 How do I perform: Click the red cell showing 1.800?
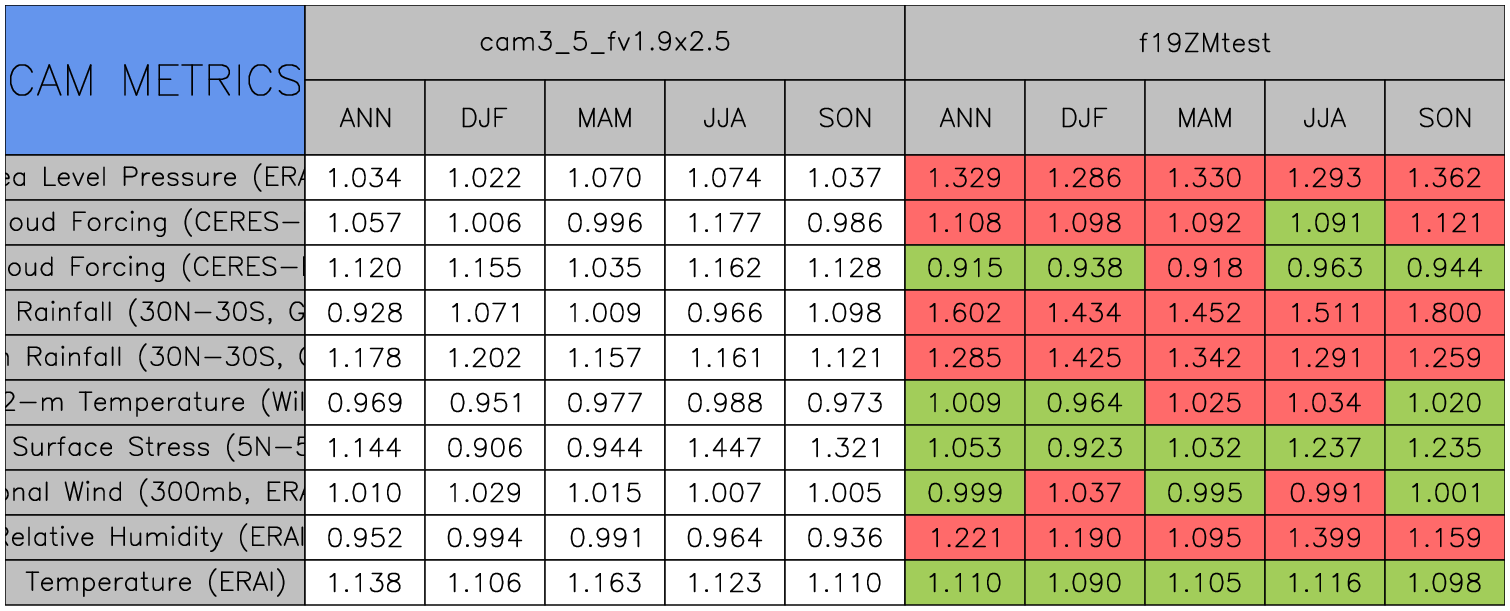click(x=1444, y=313)
